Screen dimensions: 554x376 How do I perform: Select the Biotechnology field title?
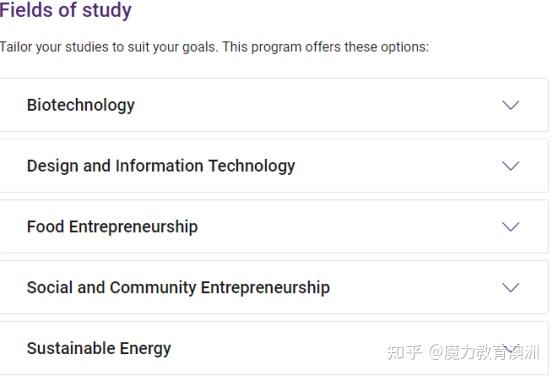point(81,105)
